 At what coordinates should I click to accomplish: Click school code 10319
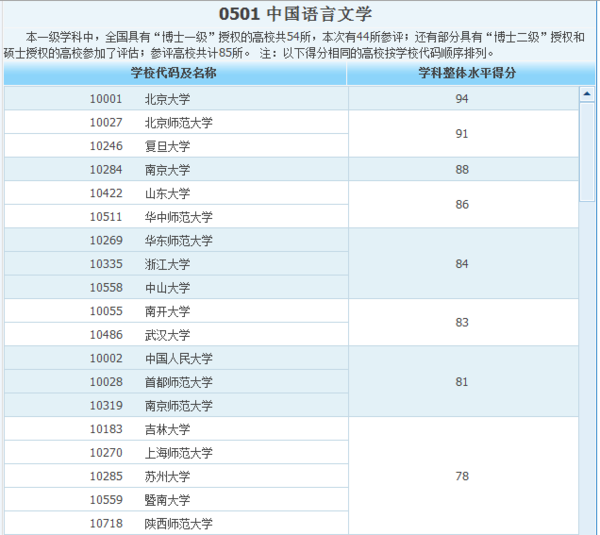(106, 405)
